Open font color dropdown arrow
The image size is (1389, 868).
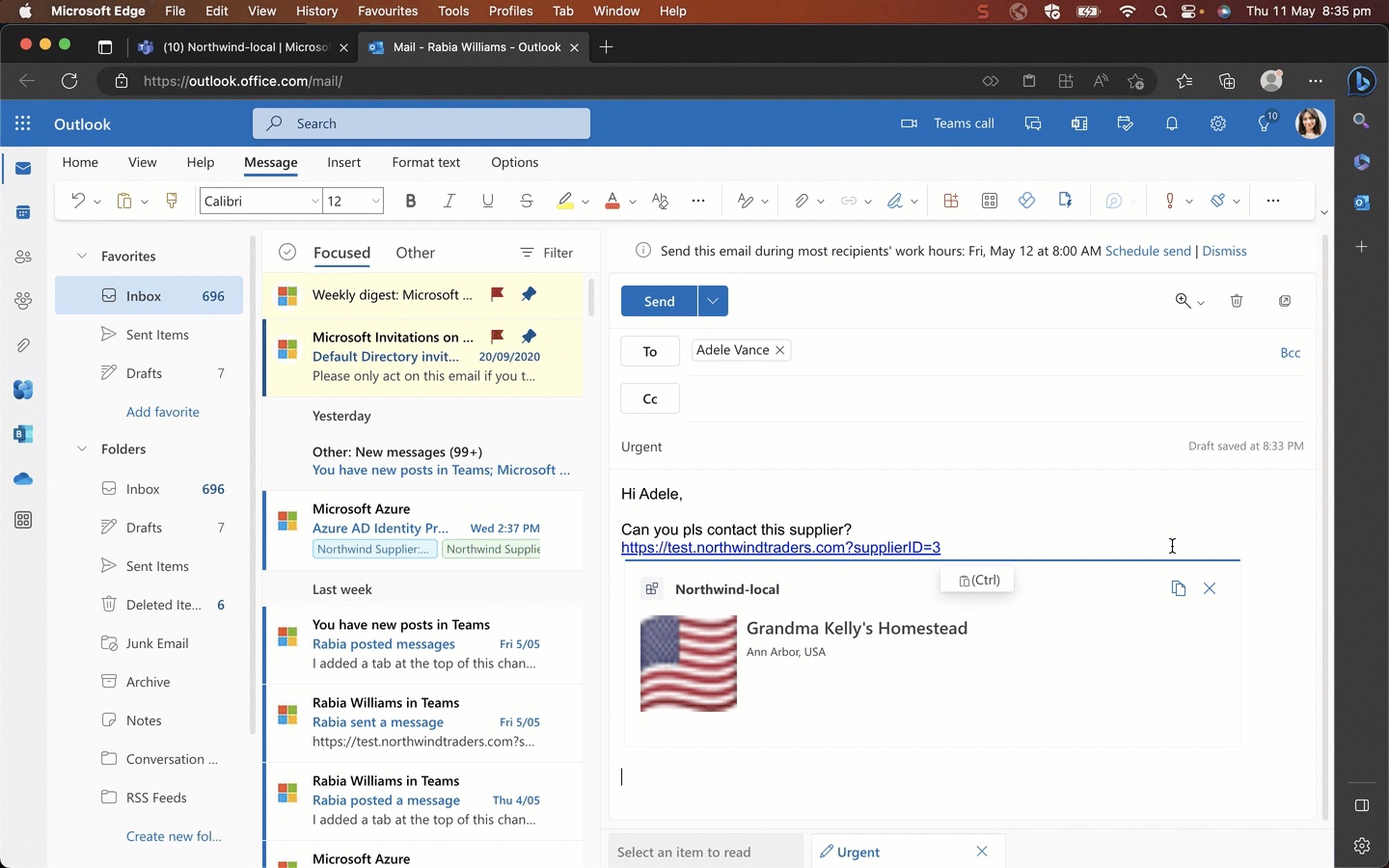(633, 202)
